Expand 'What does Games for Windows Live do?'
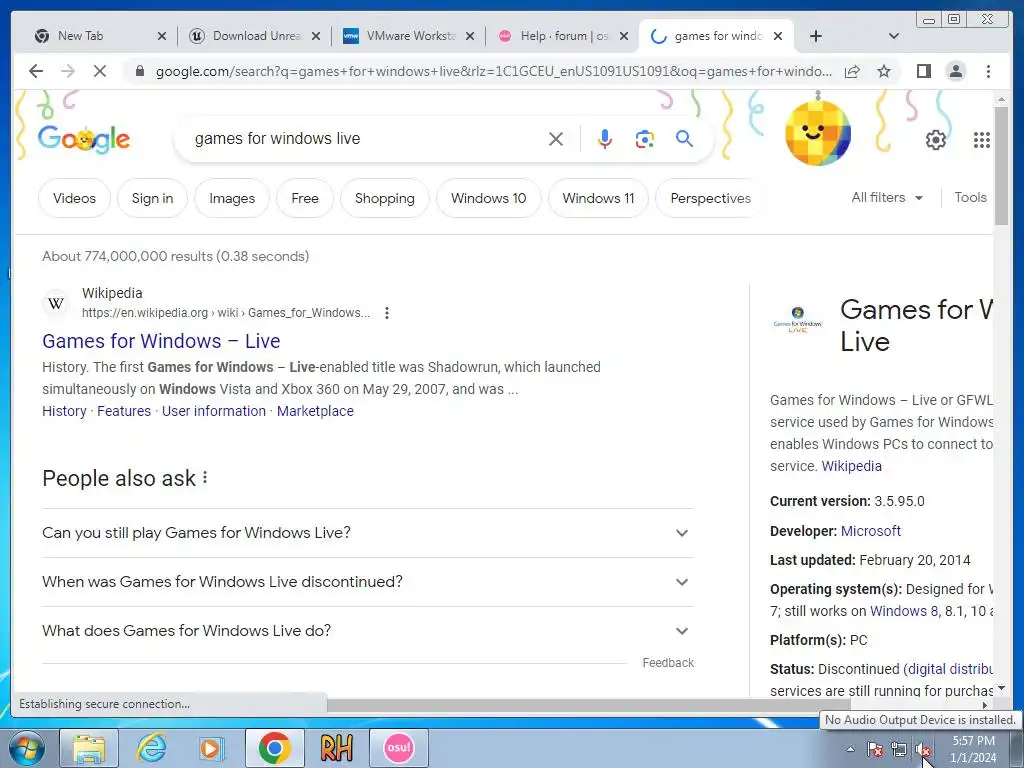This screenshot has height=768, width=1024. (x=367, y=631)
